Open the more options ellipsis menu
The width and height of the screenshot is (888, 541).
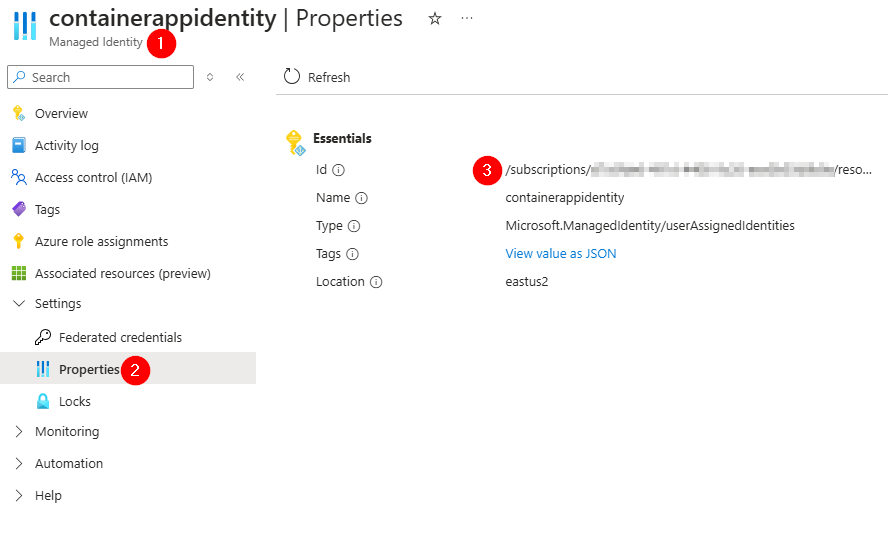[467, 18]
